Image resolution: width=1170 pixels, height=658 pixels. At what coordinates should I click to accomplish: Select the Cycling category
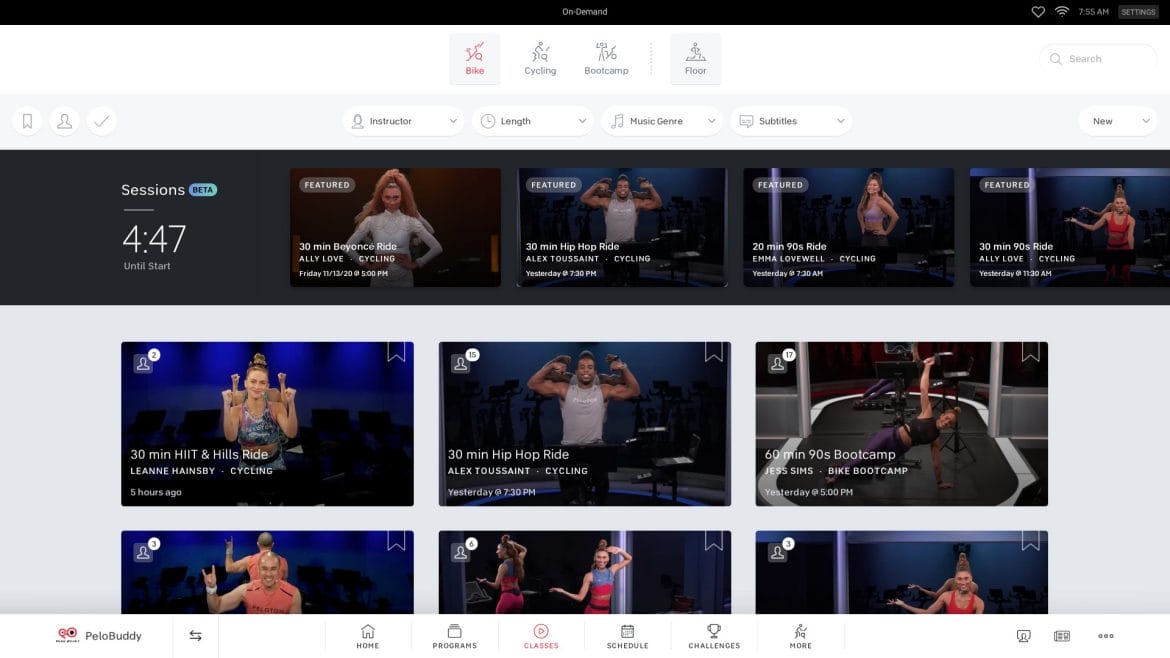540,59
